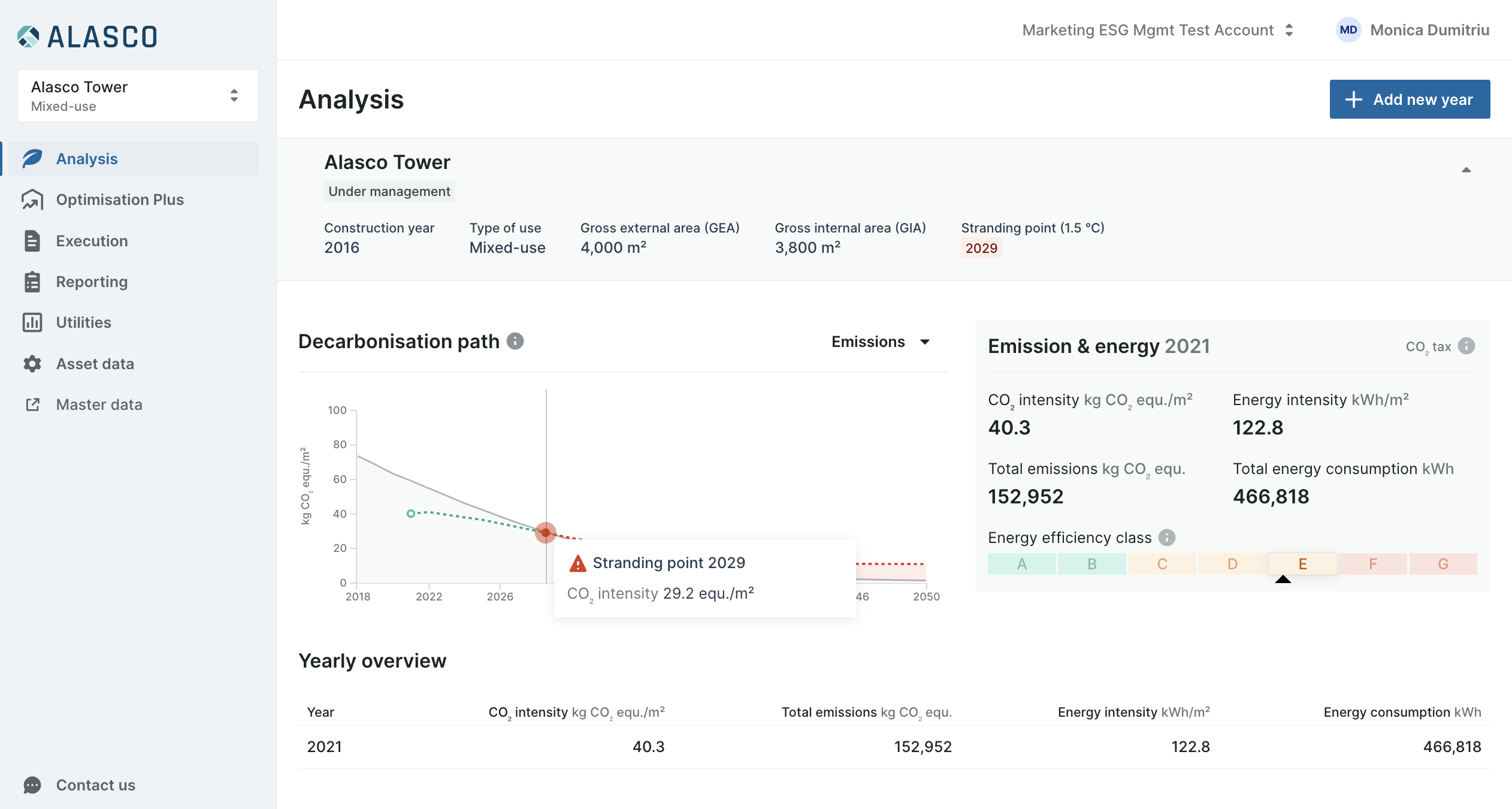Viewport: 1512px width, 809px height.
Task: Click the CO2 tax info icon
Action: [1466, 346]
